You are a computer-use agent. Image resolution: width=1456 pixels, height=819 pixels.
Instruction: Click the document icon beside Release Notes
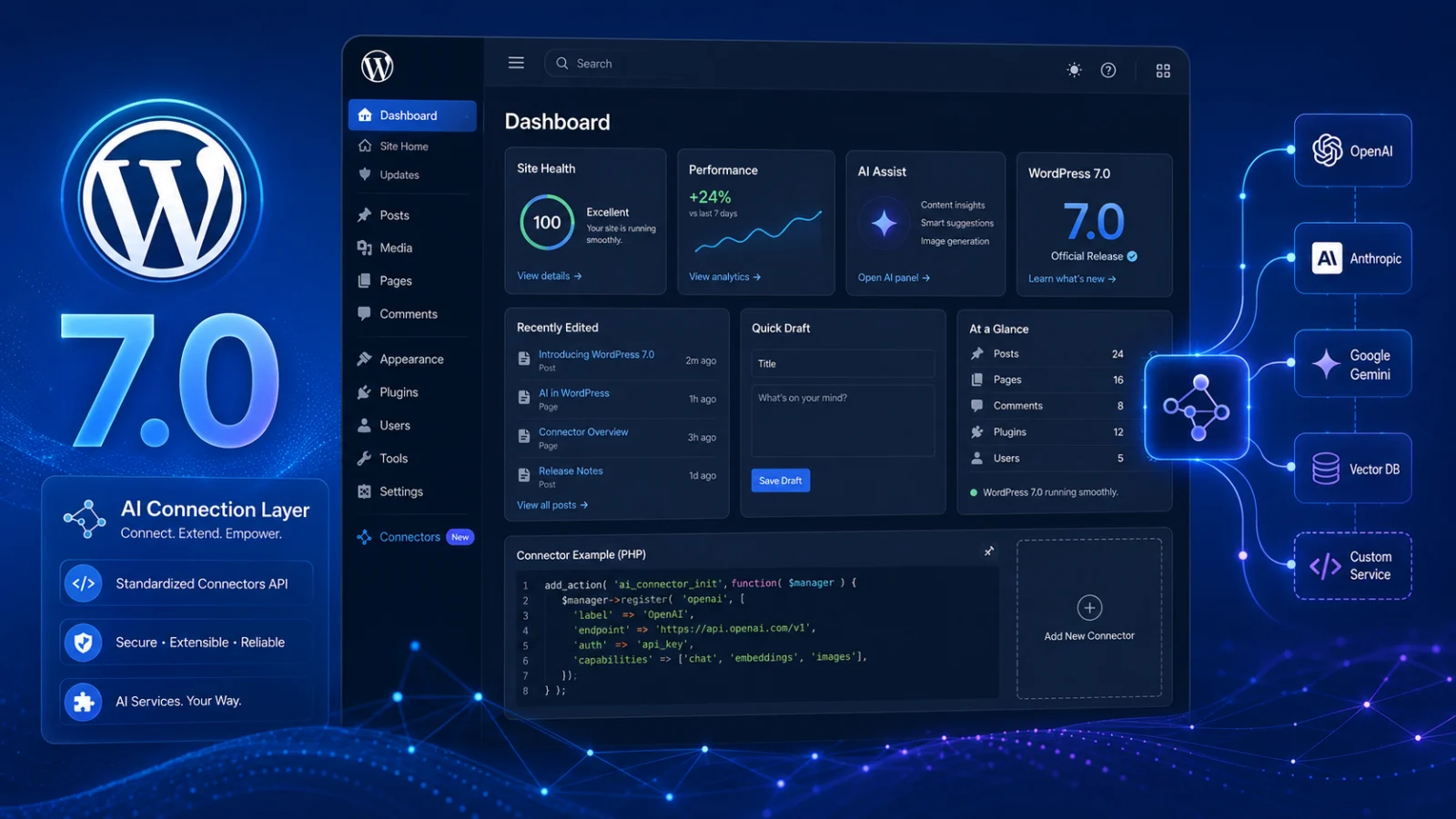point(524,475)
